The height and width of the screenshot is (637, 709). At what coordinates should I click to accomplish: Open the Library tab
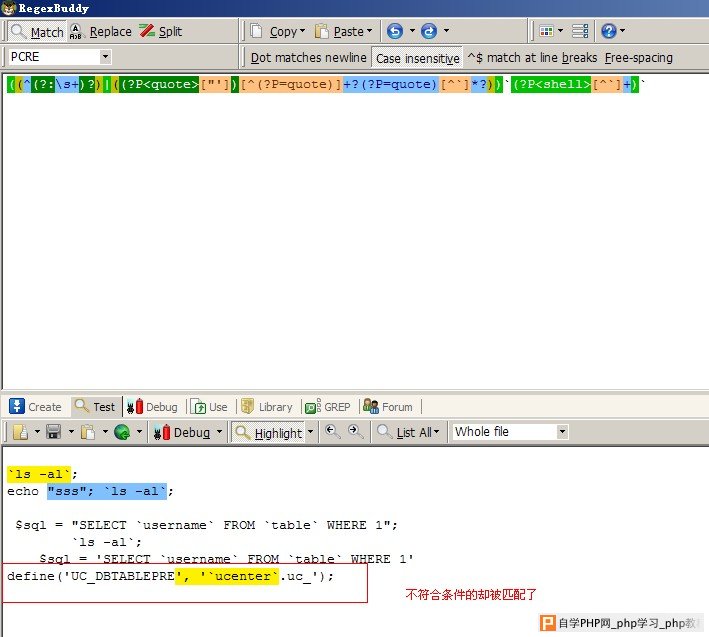267,407
